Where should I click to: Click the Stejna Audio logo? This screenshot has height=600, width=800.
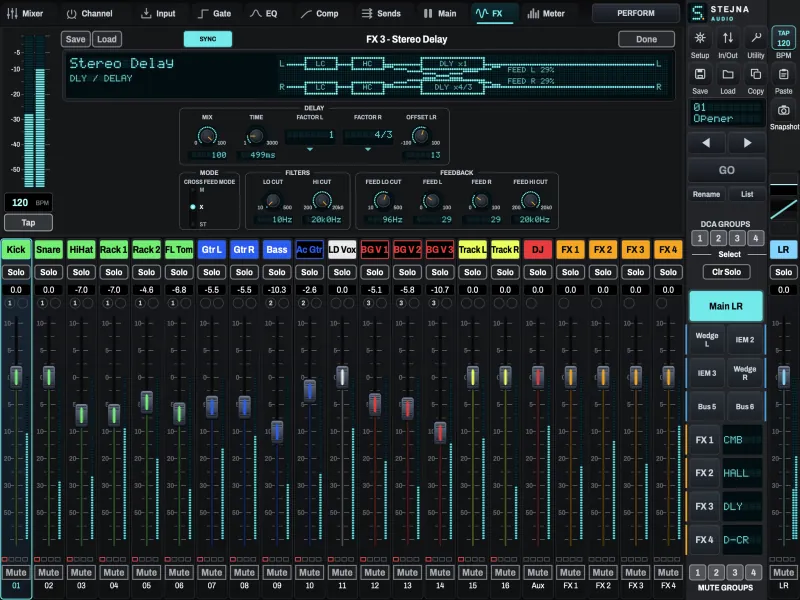719,13
